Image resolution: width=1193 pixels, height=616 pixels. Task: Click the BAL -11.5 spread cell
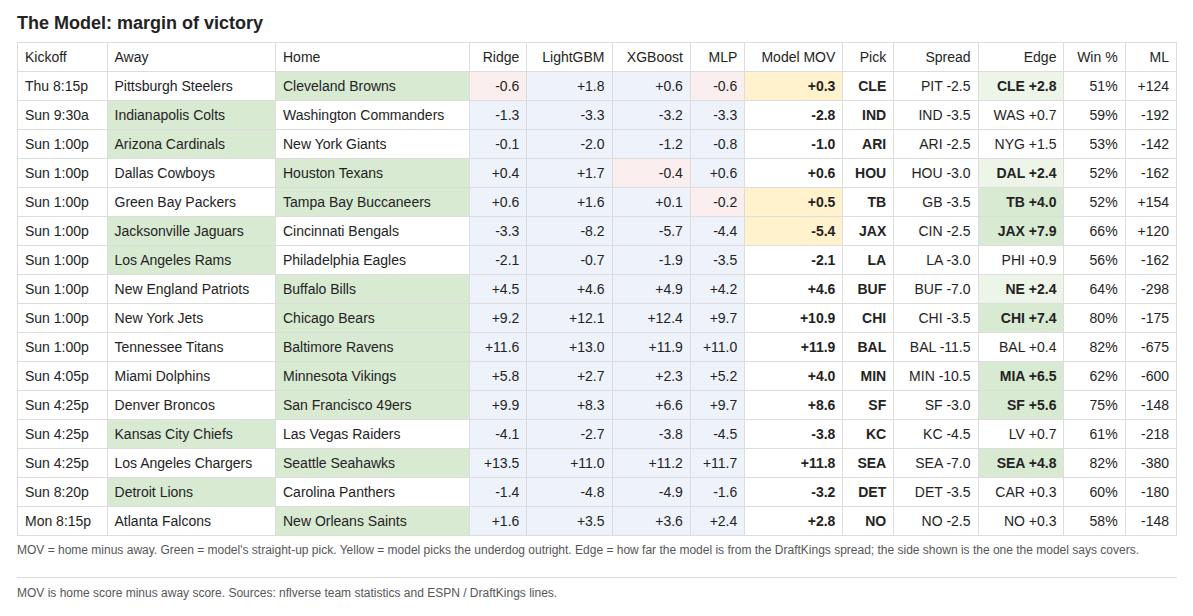(x=936, y=347)
